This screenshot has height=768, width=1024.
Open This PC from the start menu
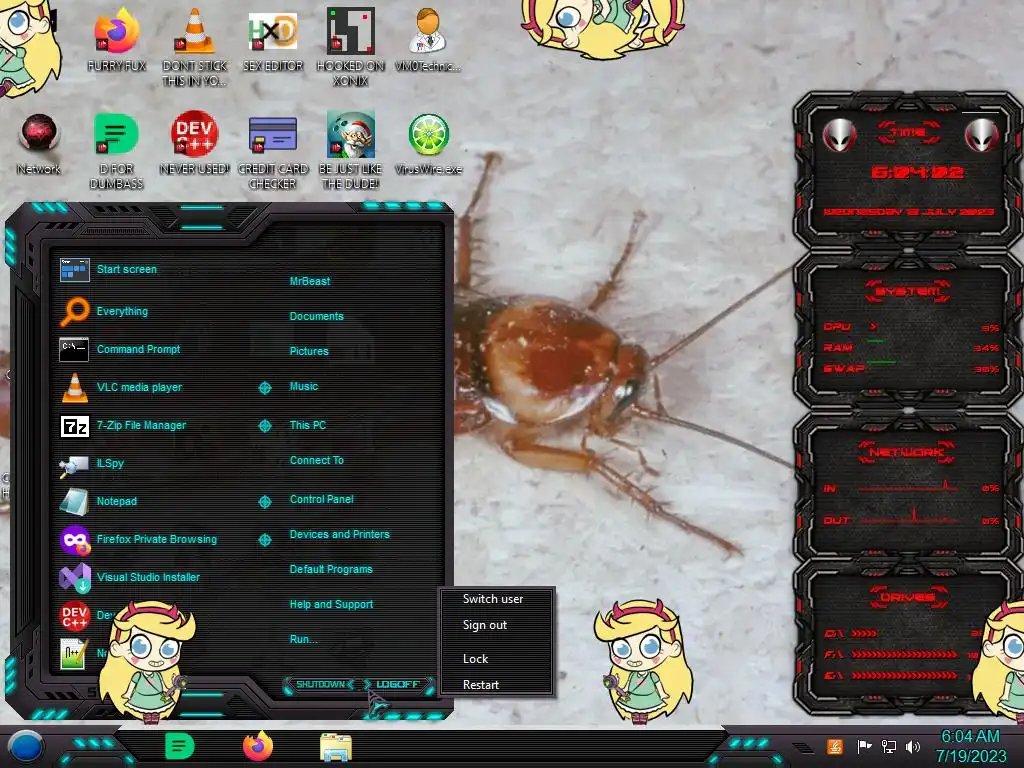[x=308, y=425]
